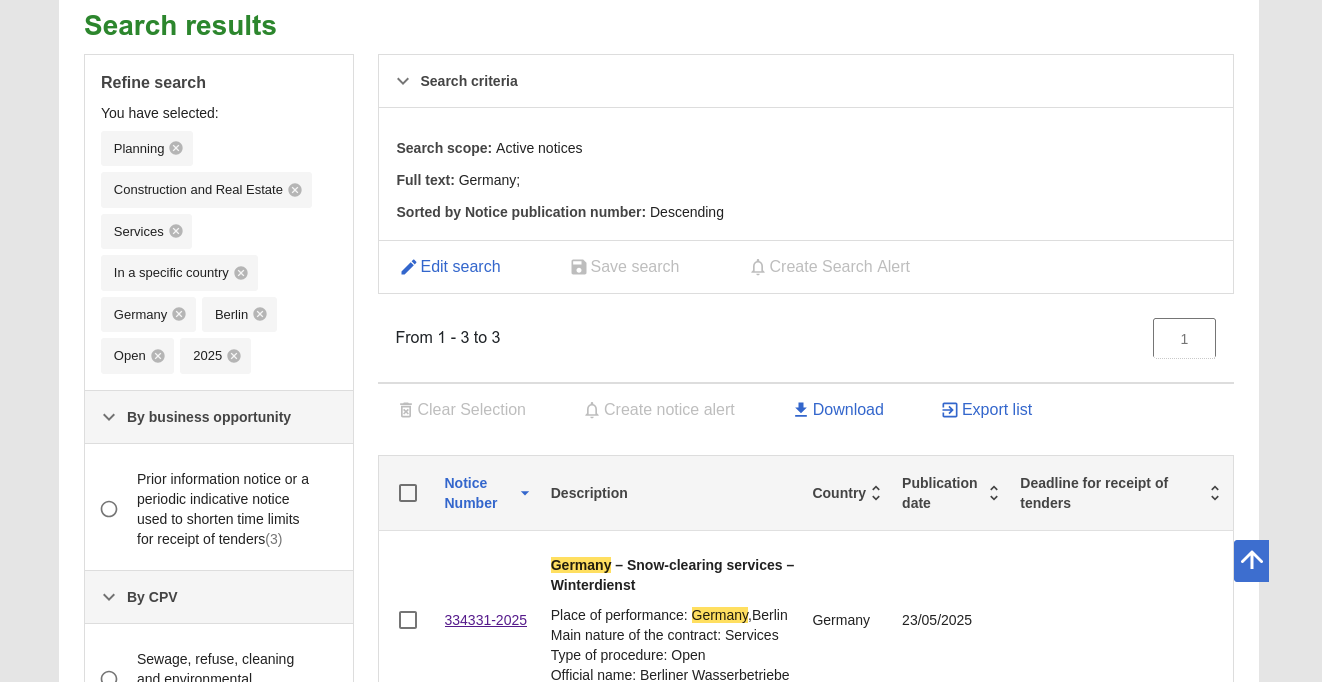This screenshot has height=682, width=1322.
Task: Click the 'From 1 - 3 to 3' results count
Action: pyautogui.click(x=448, y=338)
